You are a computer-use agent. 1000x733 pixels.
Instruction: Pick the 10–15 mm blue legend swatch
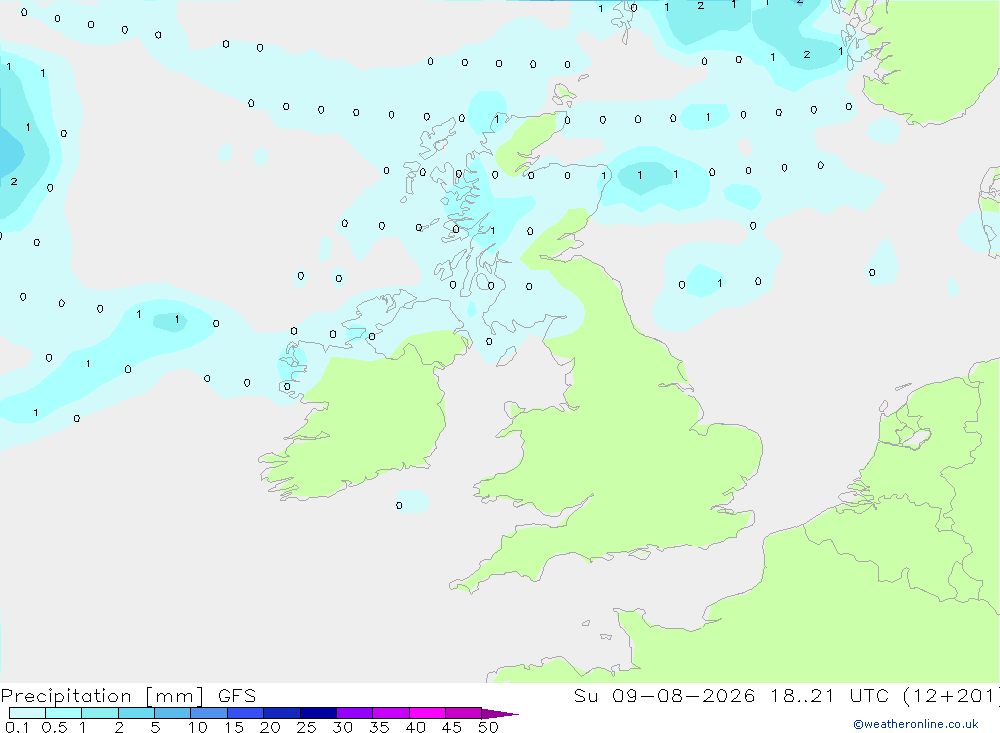[x=209, y=713]
